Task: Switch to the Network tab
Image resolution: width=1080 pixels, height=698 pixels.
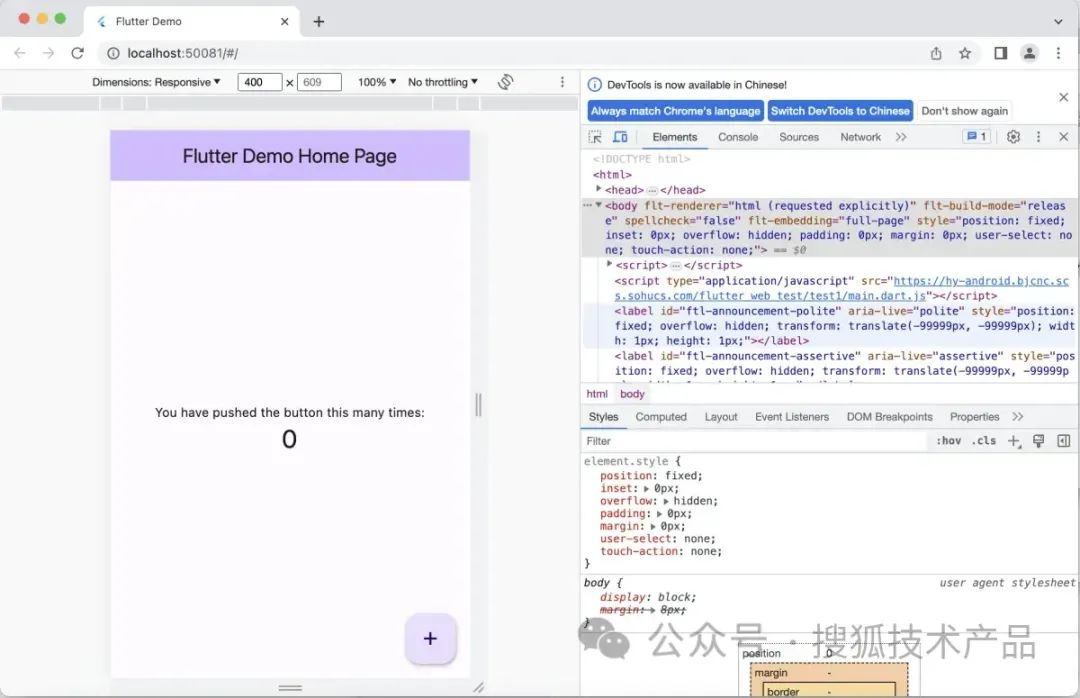Action: (860, 137)
